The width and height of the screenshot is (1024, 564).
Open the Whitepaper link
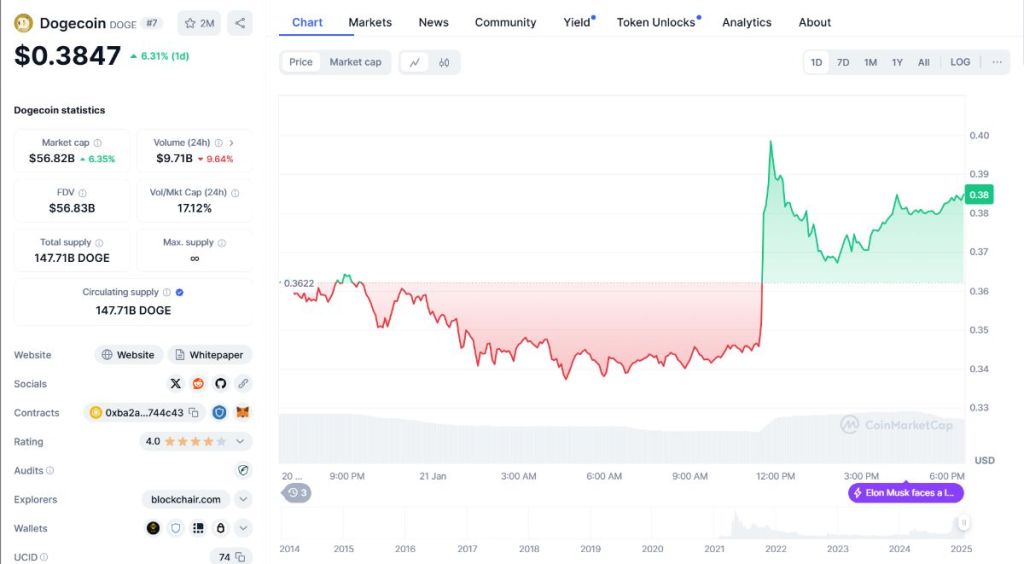pyautogui.click(x=210, y=355)
